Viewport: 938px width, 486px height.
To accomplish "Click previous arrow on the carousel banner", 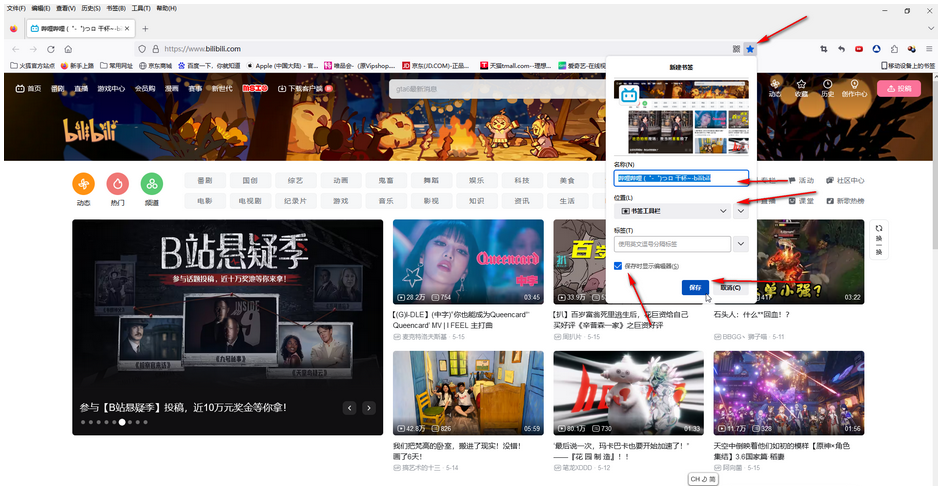I will (350, 408).
